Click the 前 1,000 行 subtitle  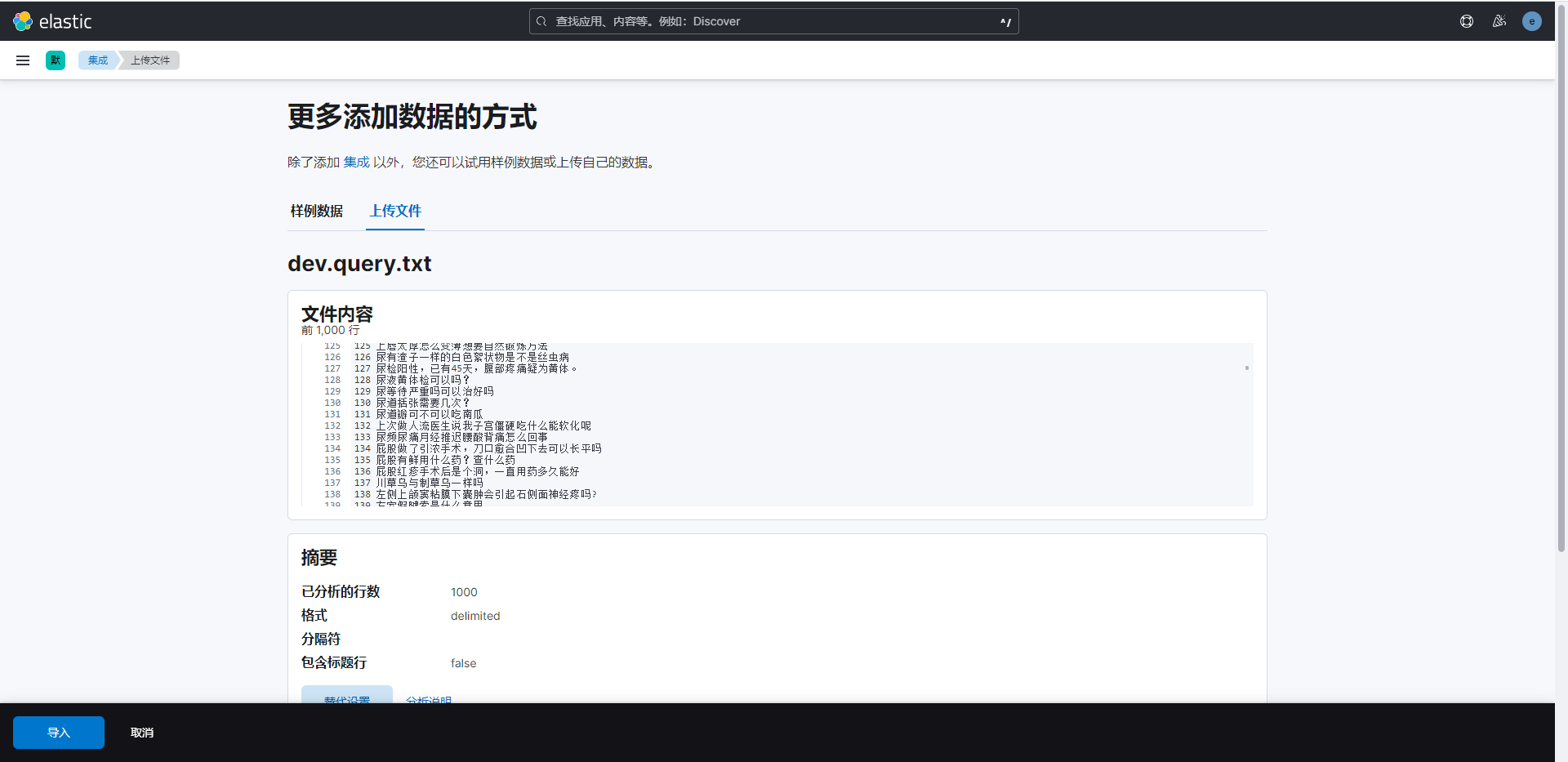coord(330,330)
